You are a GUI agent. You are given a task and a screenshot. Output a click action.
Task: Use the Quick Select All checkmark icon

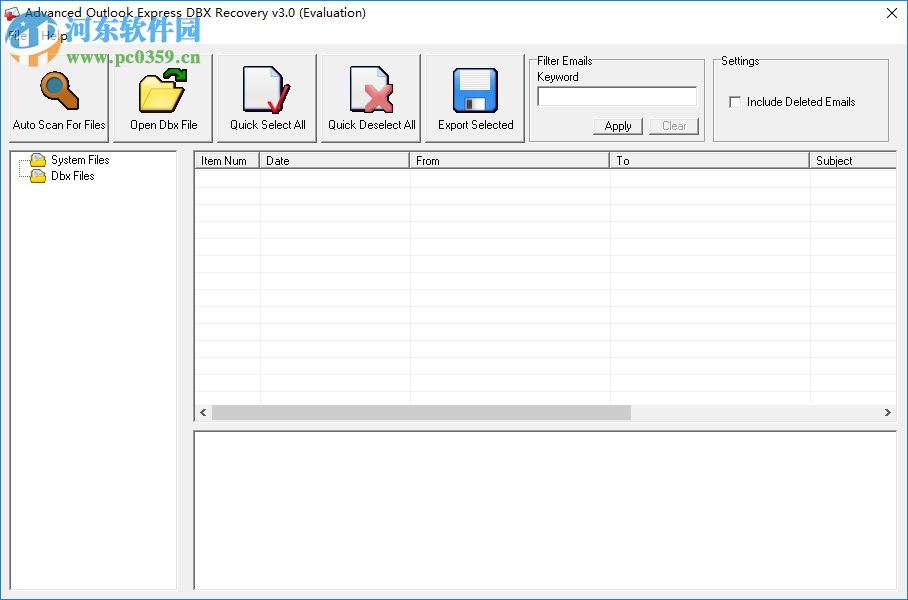[266, 90]
